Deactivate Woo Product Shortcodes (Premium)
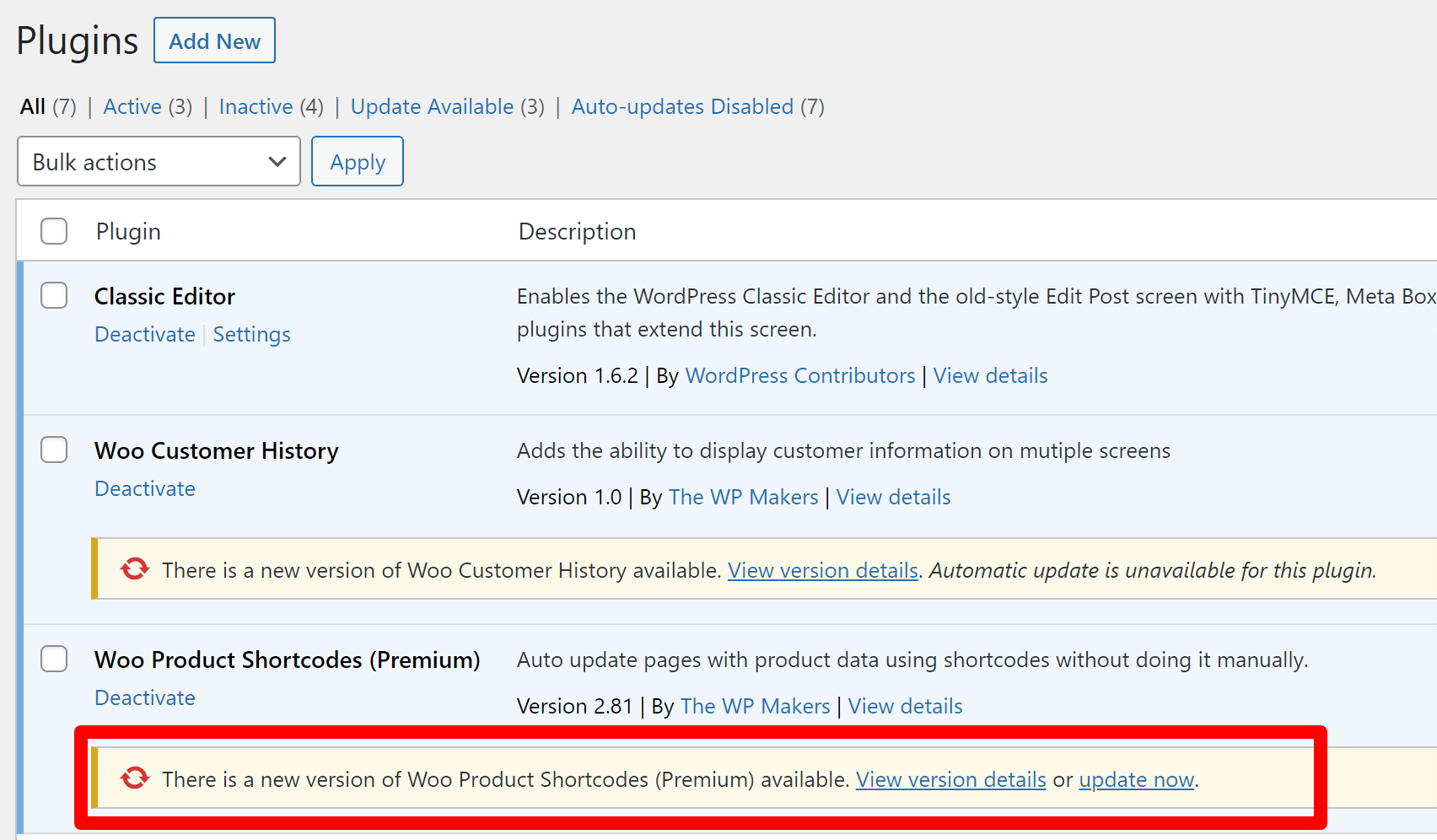The image size is (1437, 840). tap(145, 697)
